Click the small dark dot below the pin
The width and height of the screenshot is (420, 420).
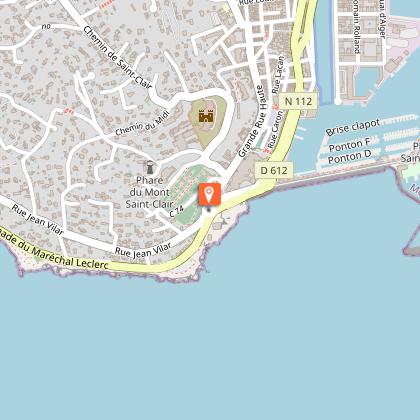tap(209, 210)
